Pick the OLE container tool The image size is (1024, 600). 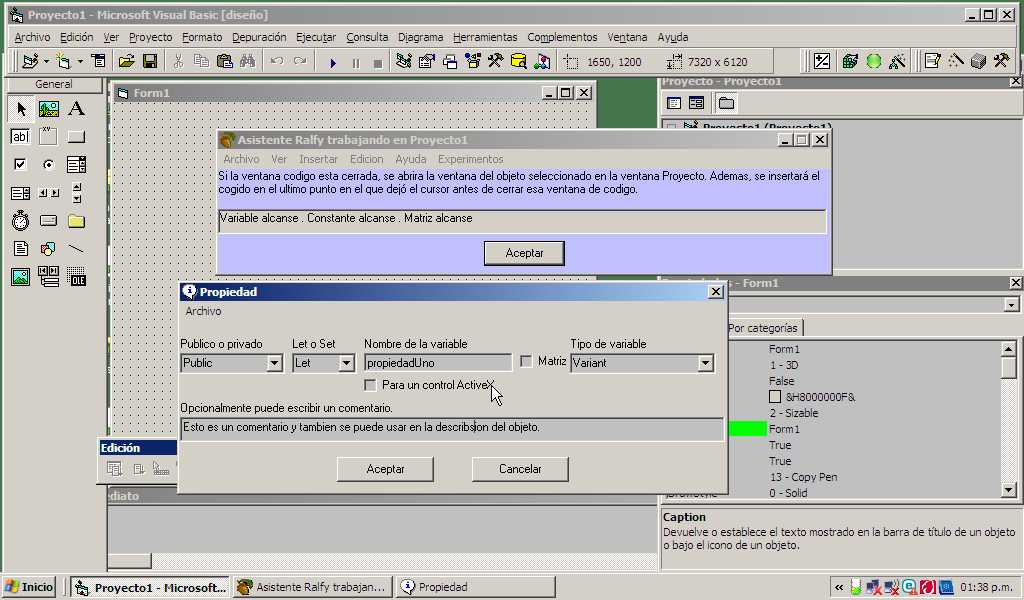(76, 277)
